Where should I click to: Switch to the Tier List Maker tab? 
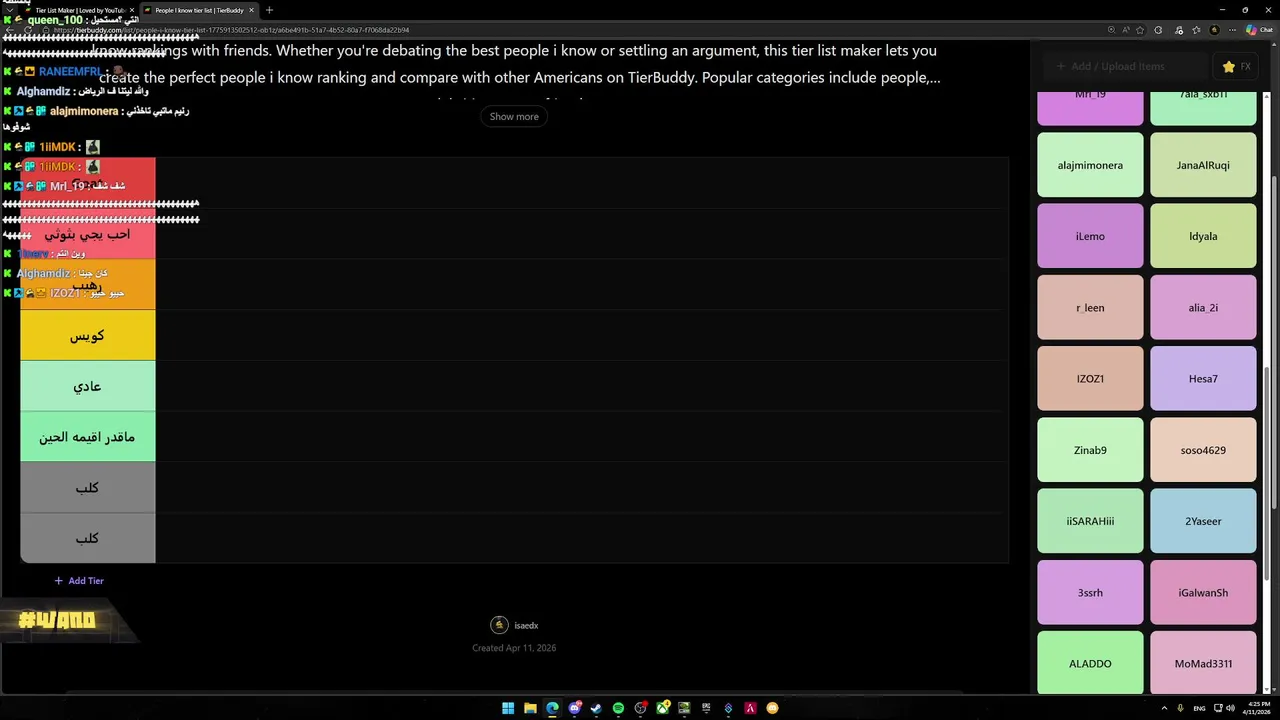pos(80,10)
